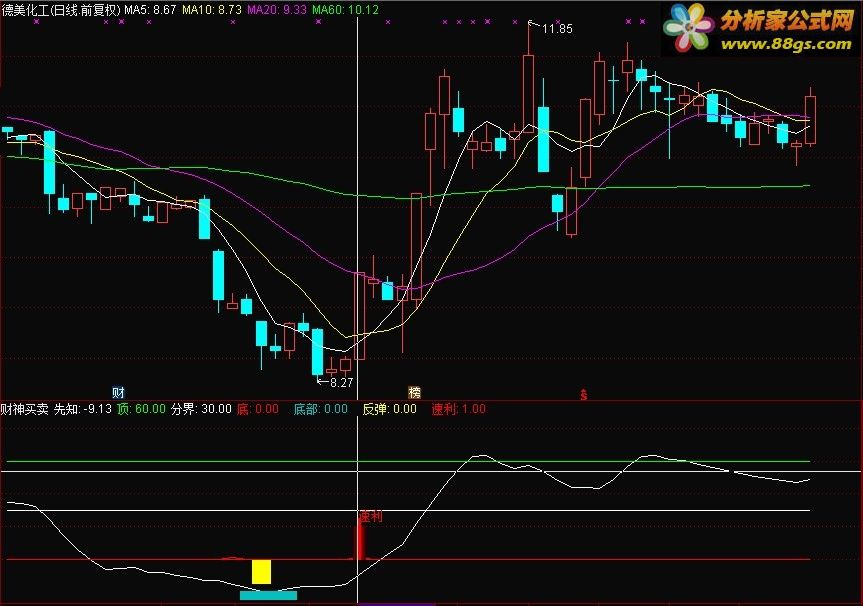
Task: Click the 榜 ranking marker on the chart
Action: 414,392
